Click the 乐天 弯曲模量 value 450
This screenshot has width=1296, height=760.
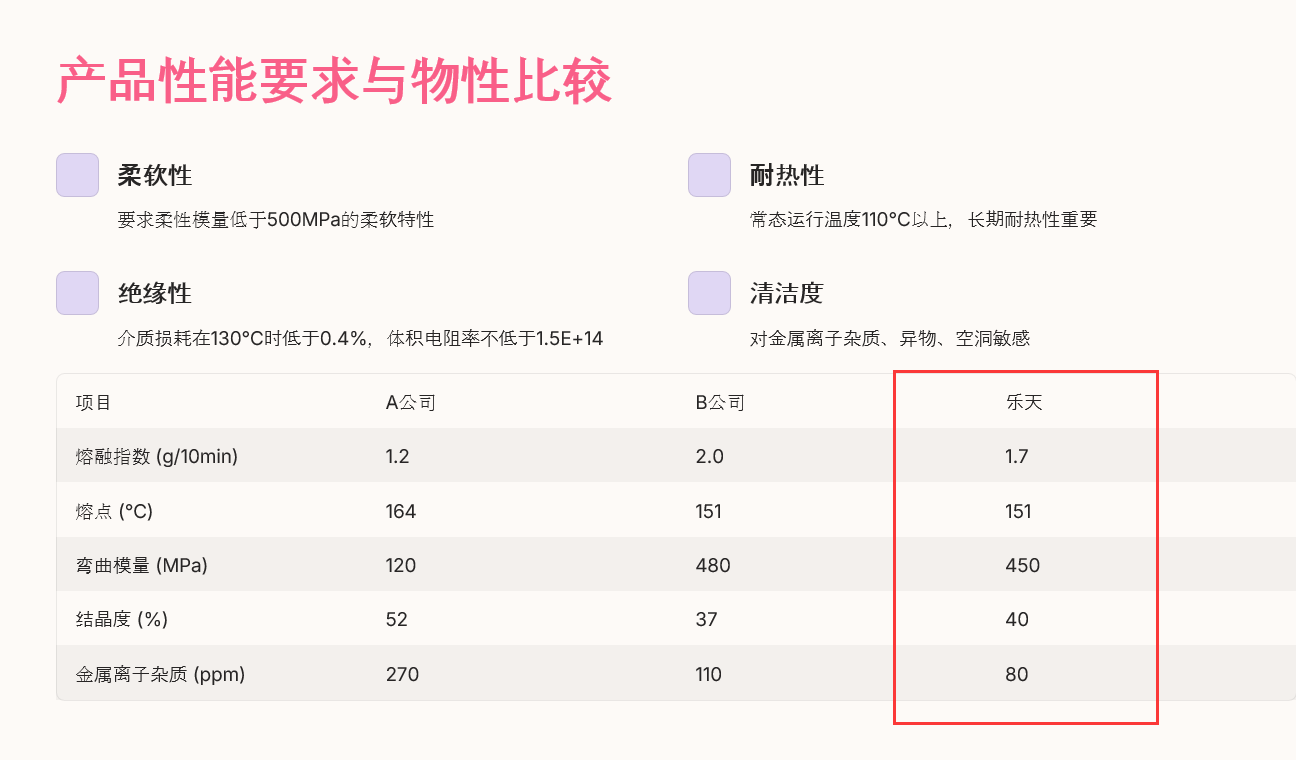(x=1022, y=566)
